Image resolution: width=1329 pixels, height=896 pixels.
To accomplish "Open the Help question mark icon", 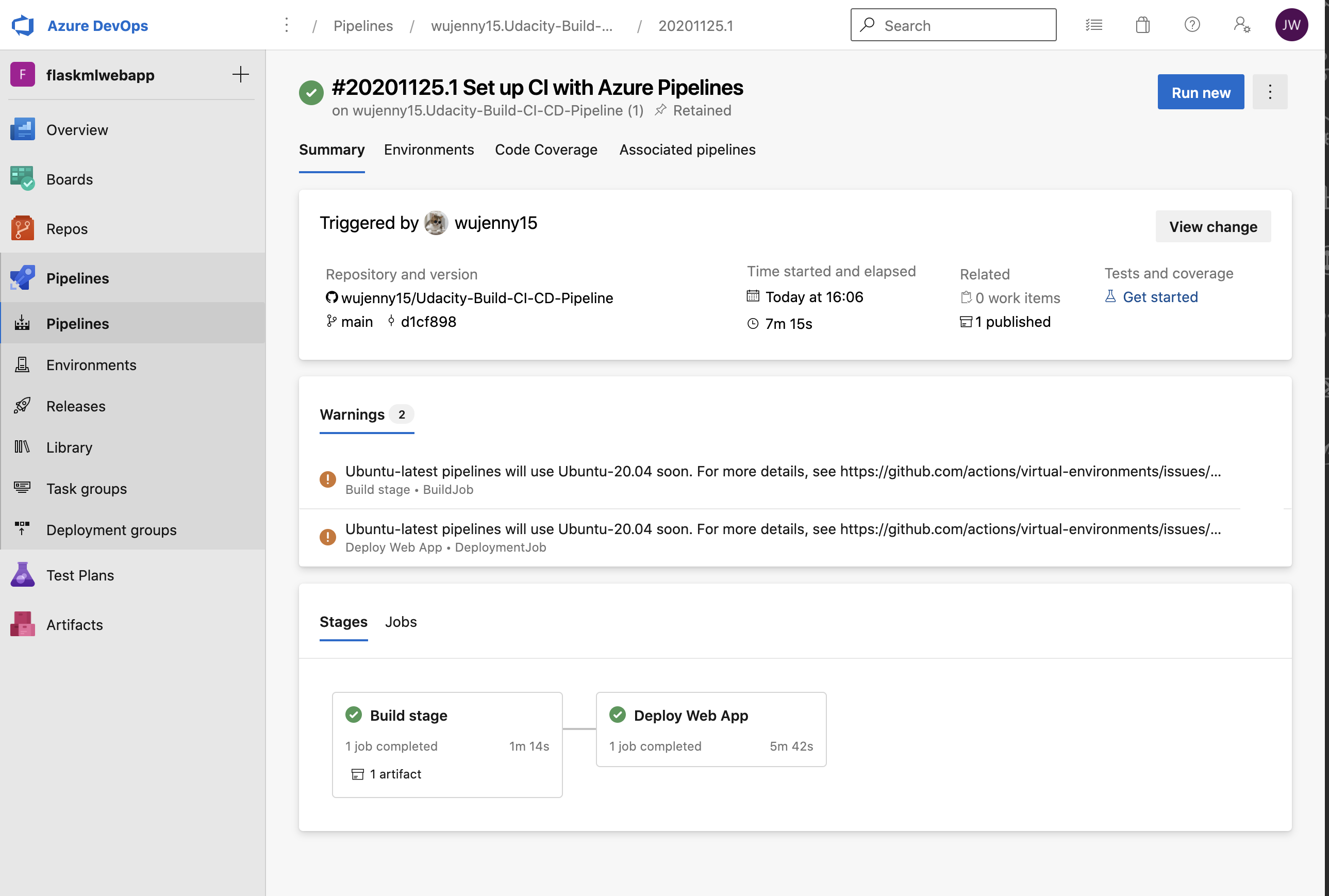I will pos(1192,25).
